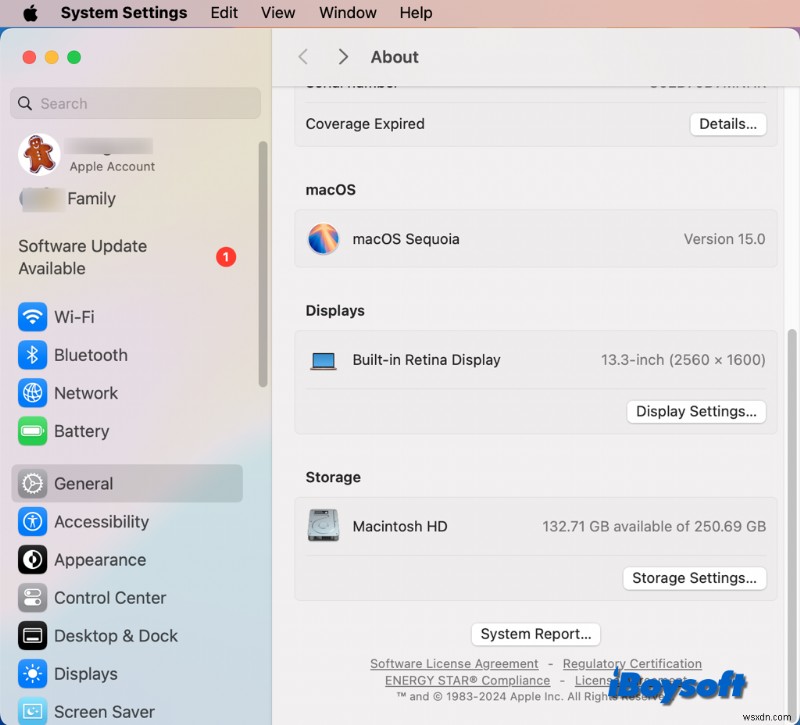Open the View menu
This screenshot has height=725, width=800.
[278, 13]
